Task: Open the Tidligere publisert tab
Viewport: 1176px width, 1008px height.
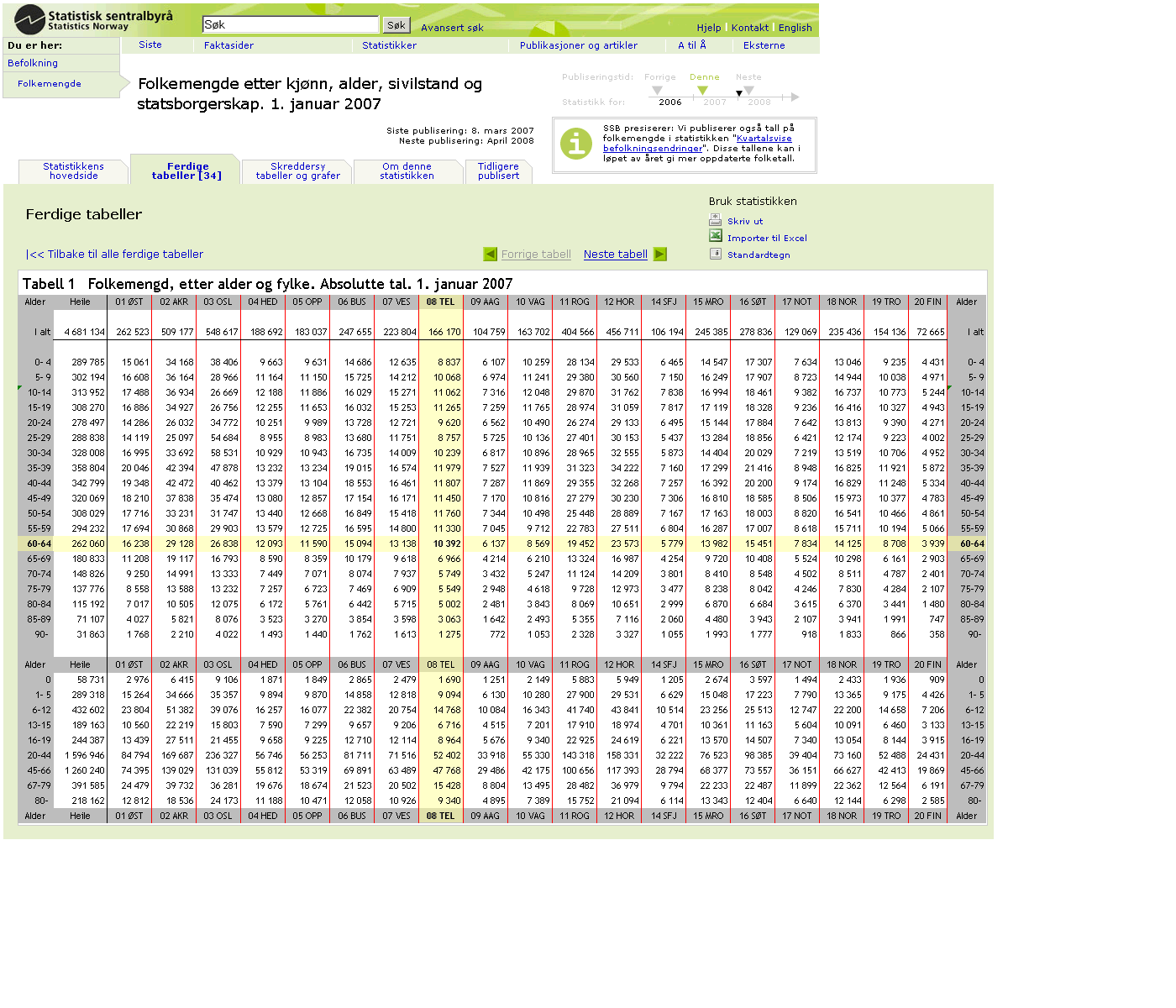Action: tap(498, 171)
